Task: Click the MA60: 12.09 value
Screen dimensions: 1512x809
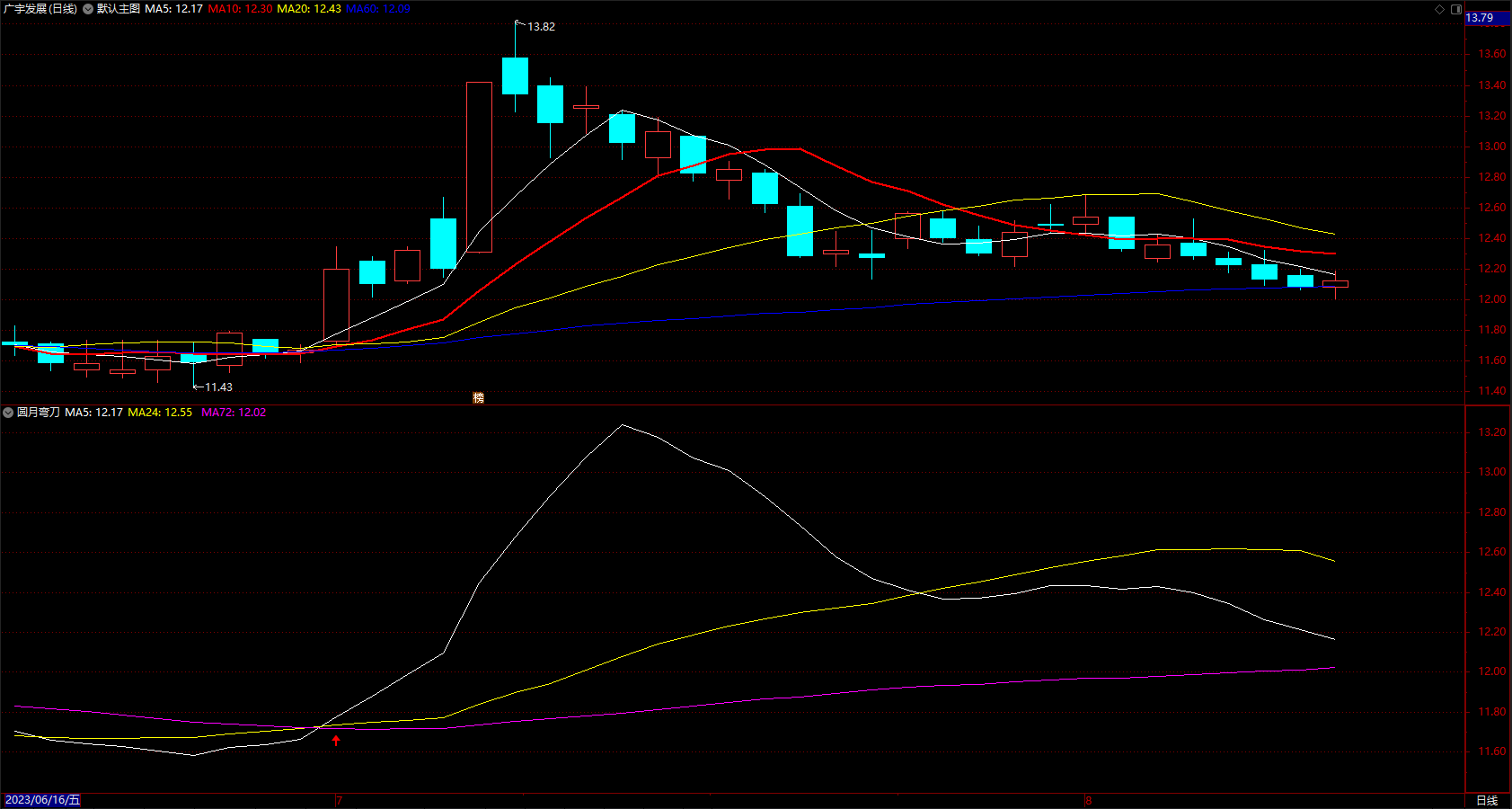Action: point(378,9)
